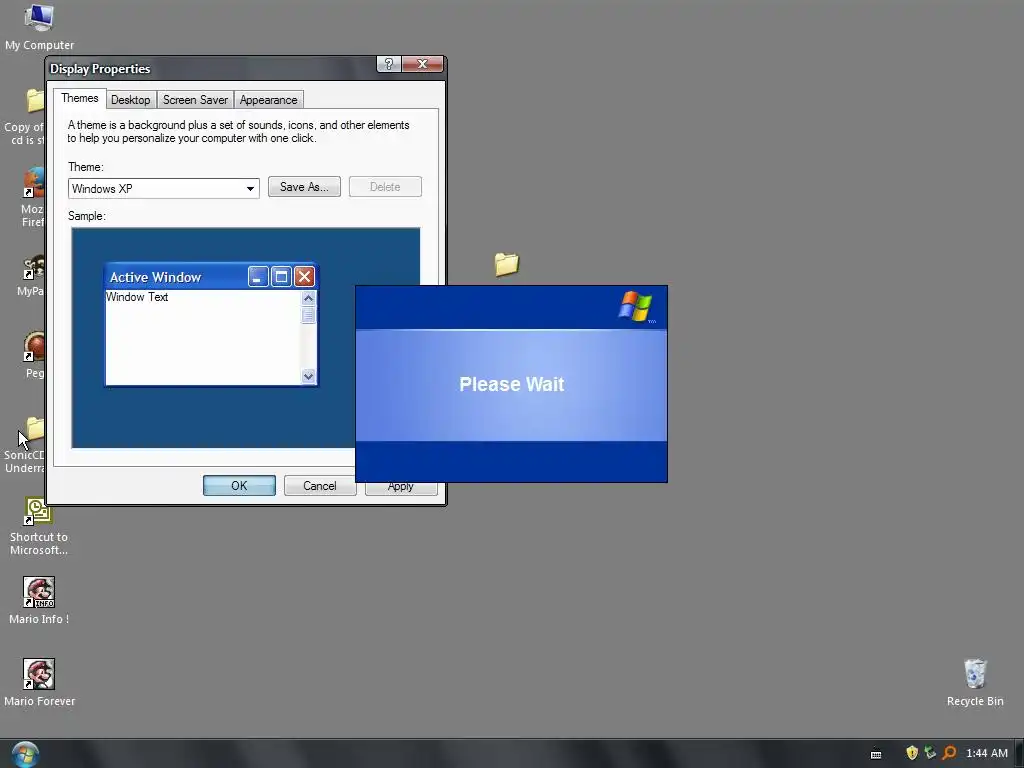Viewport: 1024px width, 768px height.
Task: Click the Windows flag logo in Please Wait box
Action: (x=635, y=306)
